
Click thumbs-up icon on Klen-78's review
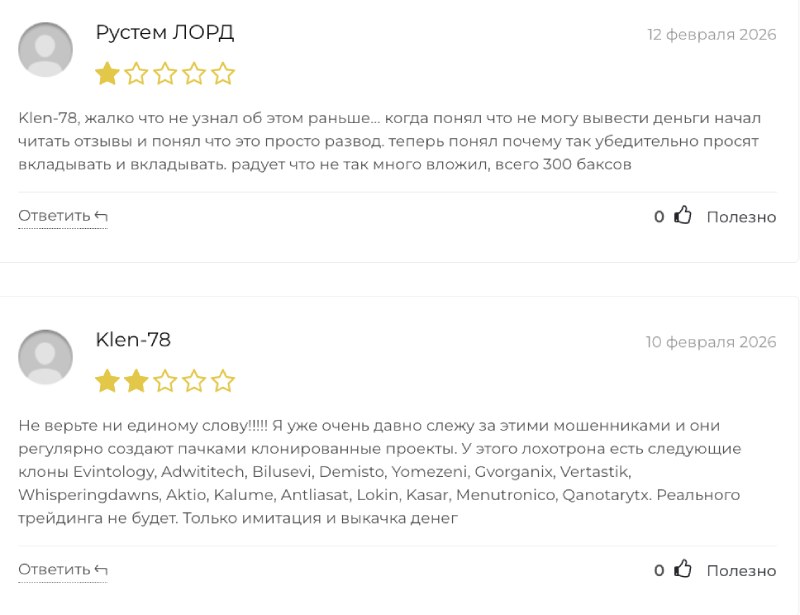(683, 569)
